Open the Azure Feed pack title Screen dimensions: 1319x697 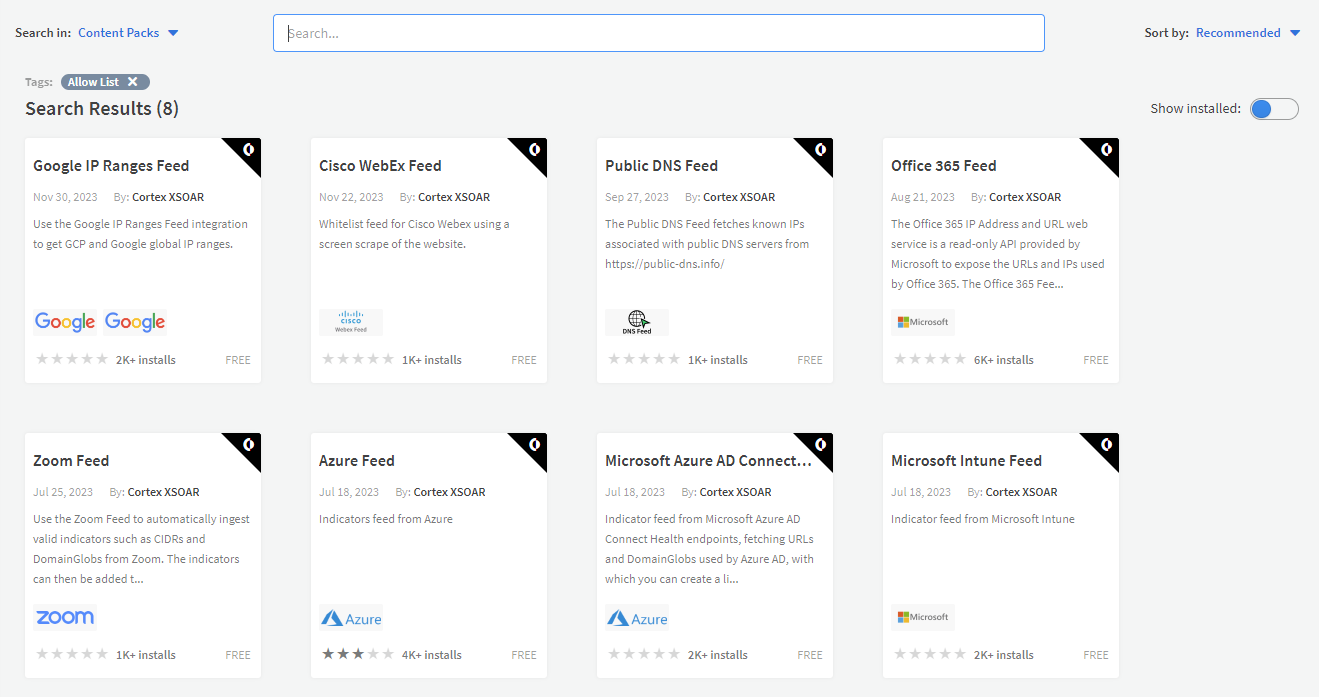coord(357,461)
